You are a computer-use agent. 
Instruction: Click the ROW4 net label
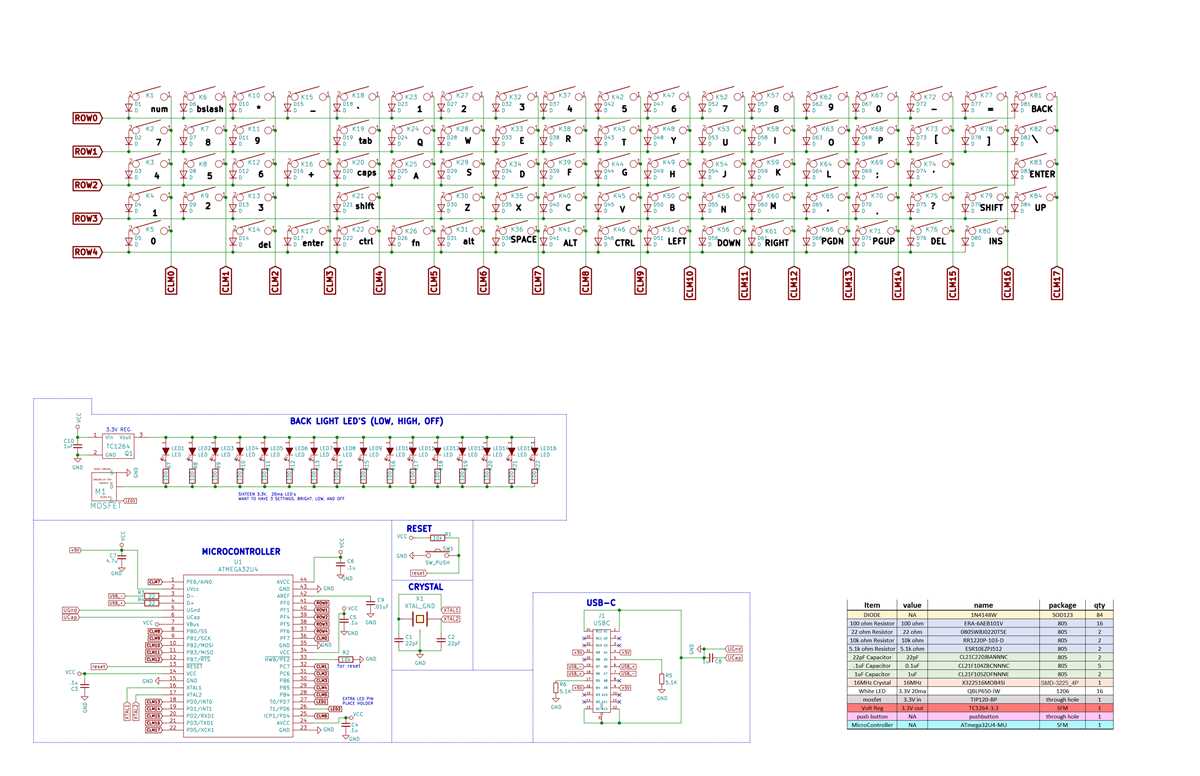87,252
